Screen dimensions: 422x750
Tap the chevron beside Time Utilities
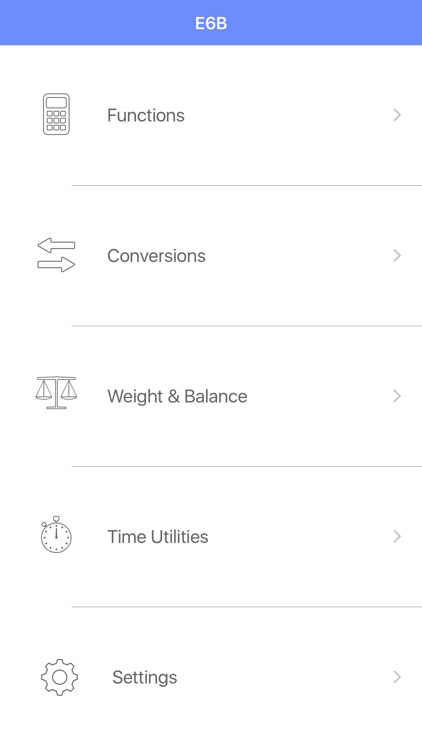pos(397,537)
